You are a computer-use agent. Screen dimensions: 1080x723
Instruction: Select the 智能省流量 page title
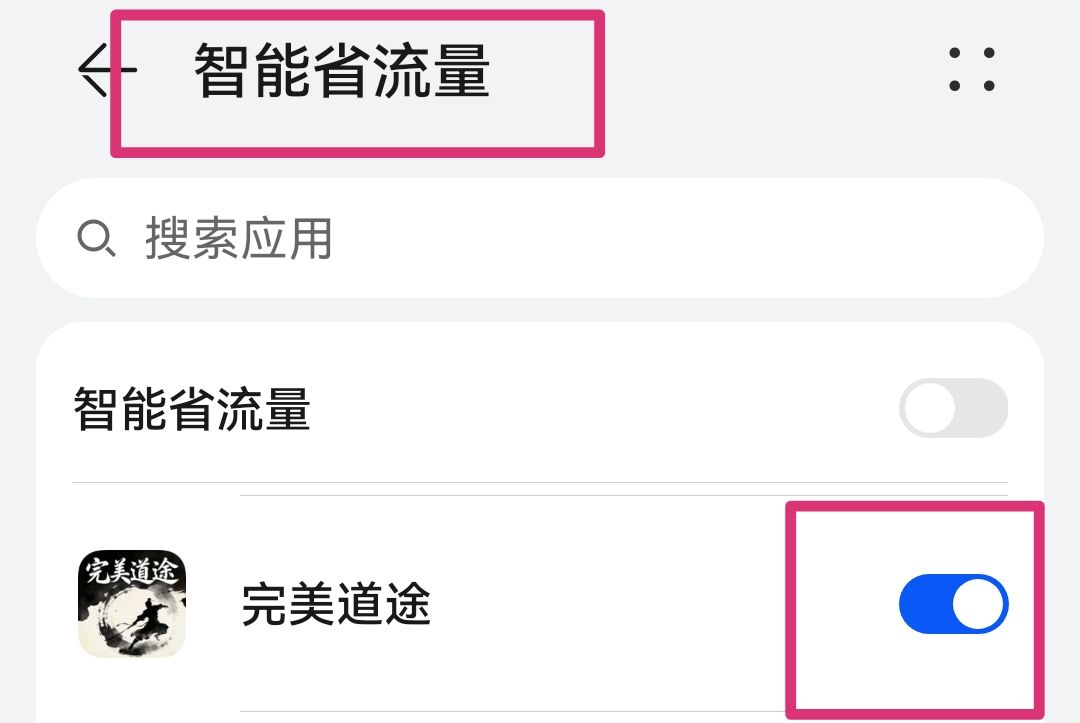pos(342,70)
